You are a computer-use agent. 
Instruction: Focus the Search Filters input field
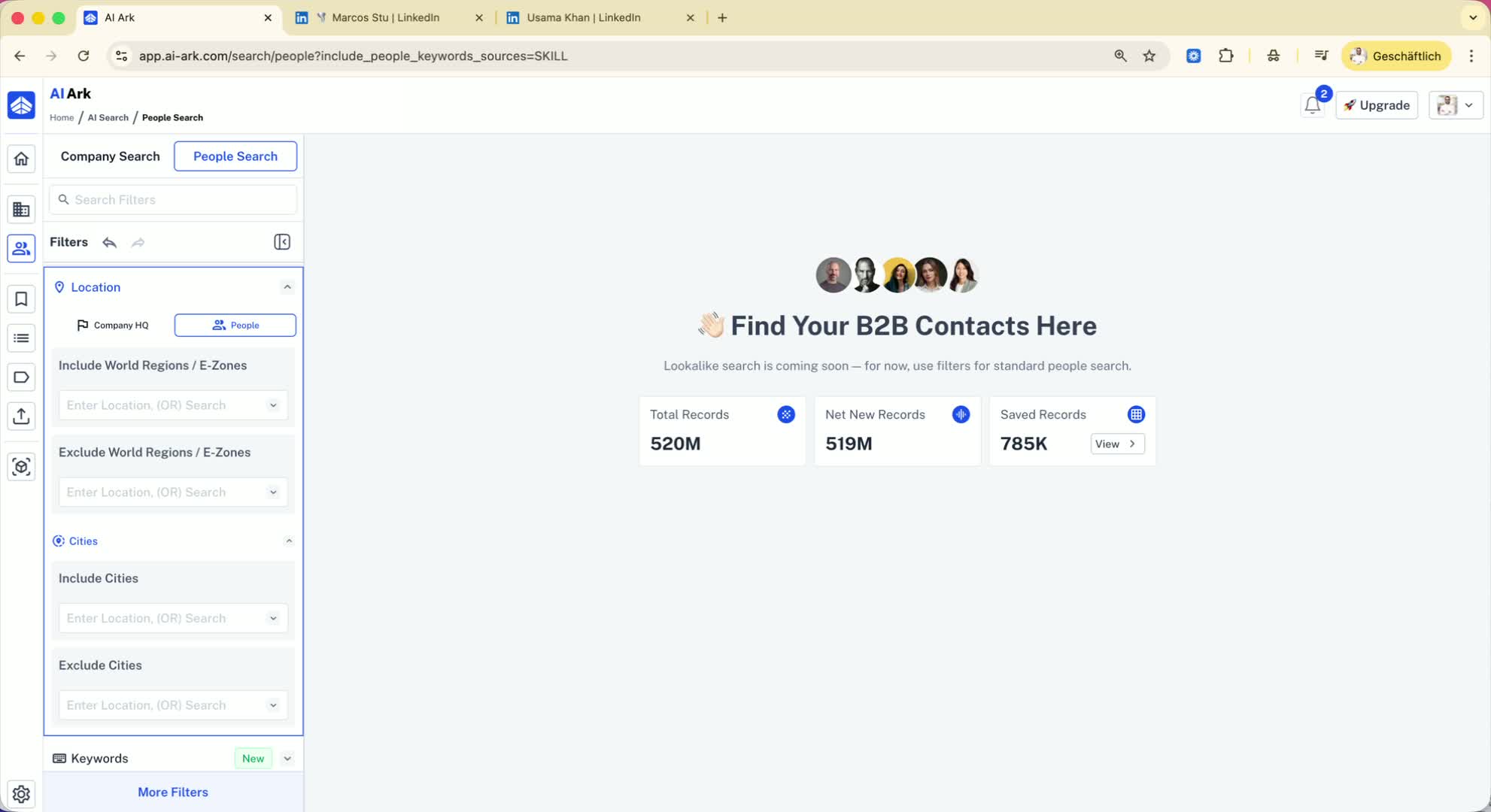pos(181,199)
